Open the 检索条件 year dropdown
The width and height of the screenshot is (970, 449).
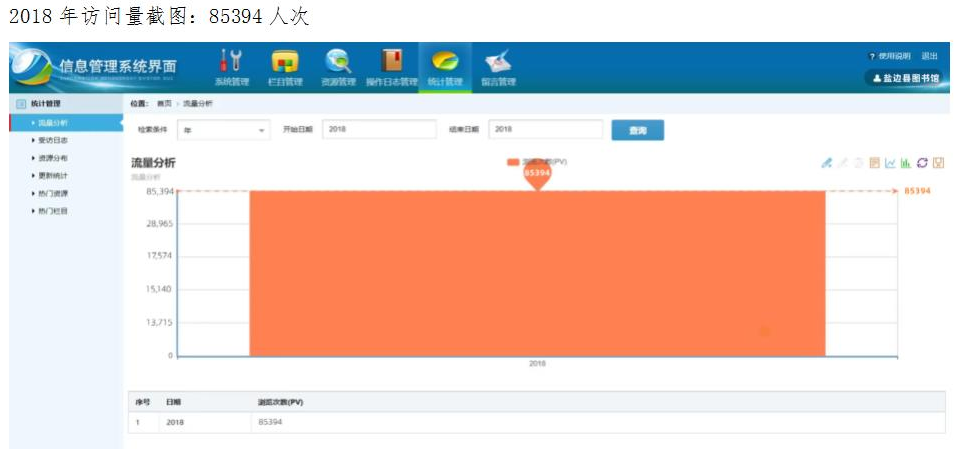point(224,130)
